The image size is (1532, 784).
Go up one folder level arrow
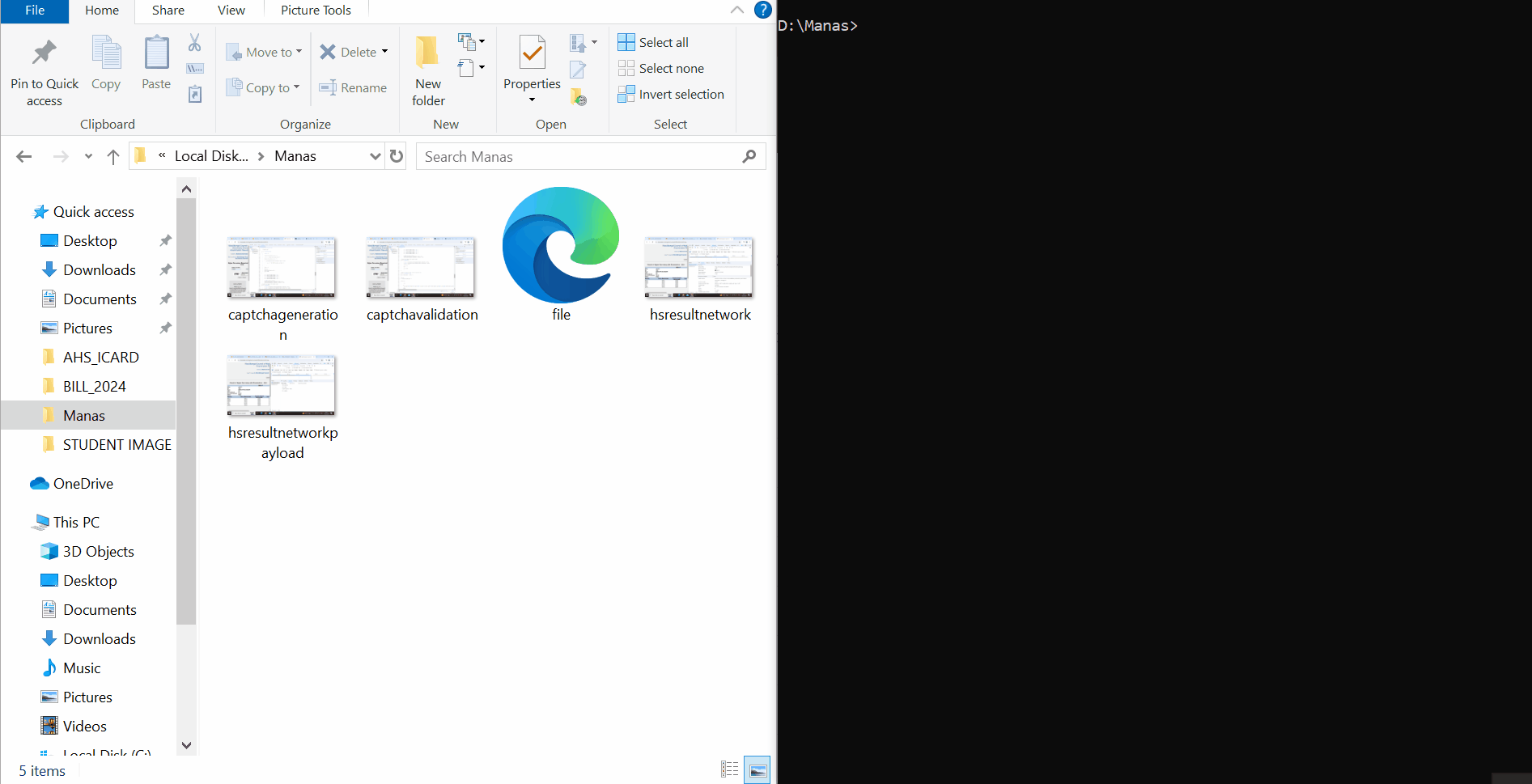coord(113,157)
